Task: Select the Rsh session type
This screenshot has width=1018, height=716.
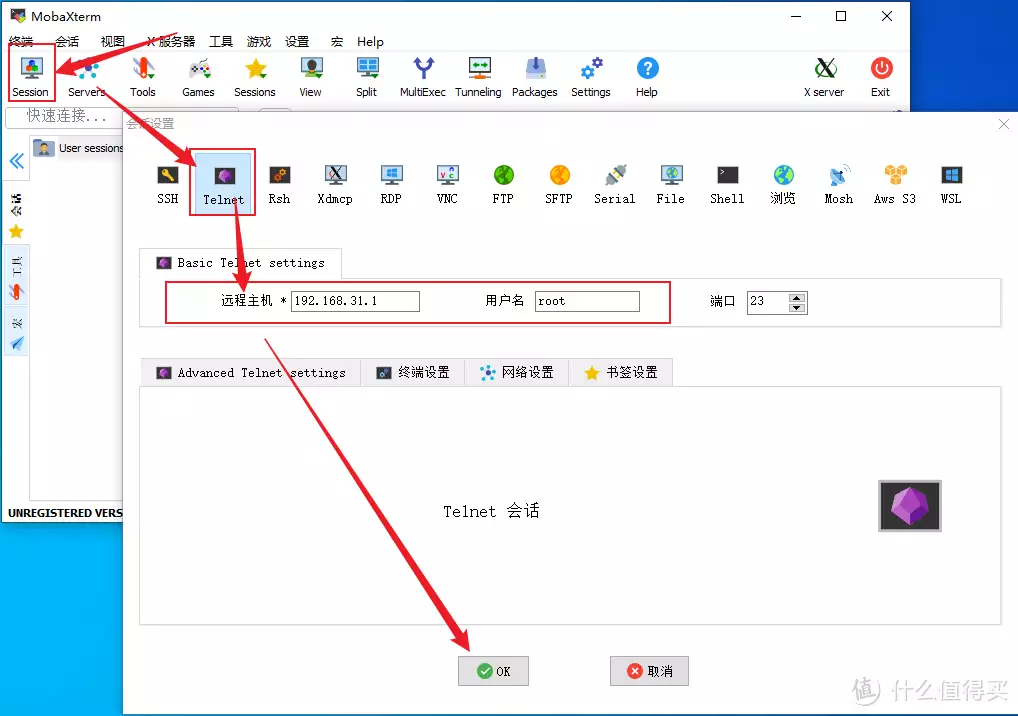Action: point(279,184)
